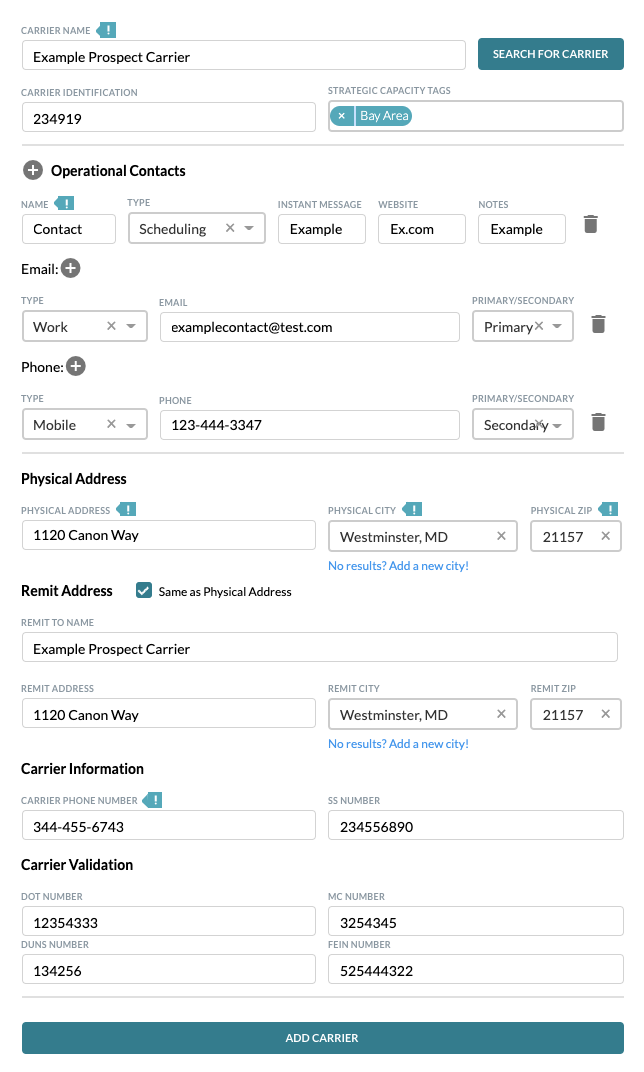This screenshot has width=644, height=1072.
Task: Edit the SS Number field
Action: point(476,826)
